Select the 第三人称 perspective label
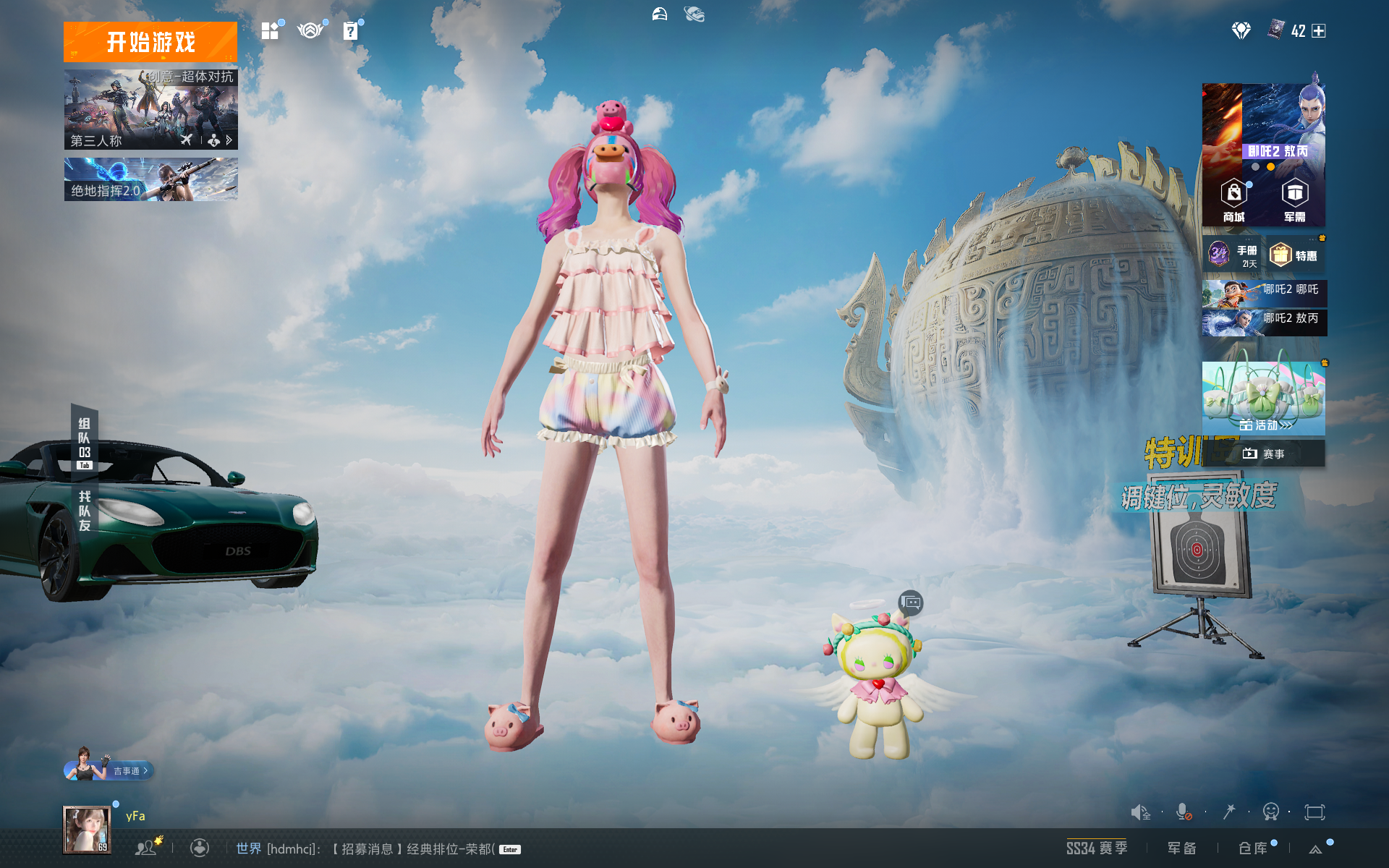Viewport: 1389px width, 868px height. (96, 140)
